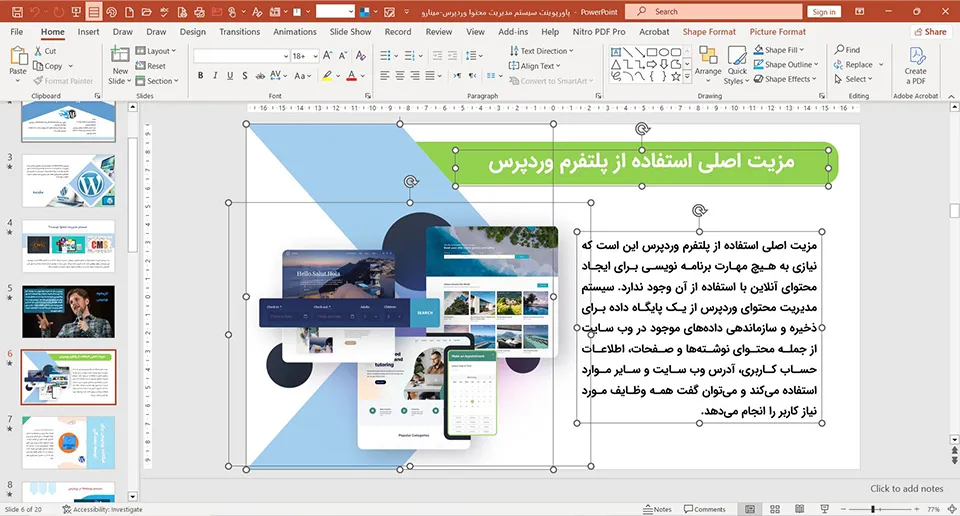Select slide 4 thumbnail
This screenshot has width=960, height=516.
tap(69, 245)
